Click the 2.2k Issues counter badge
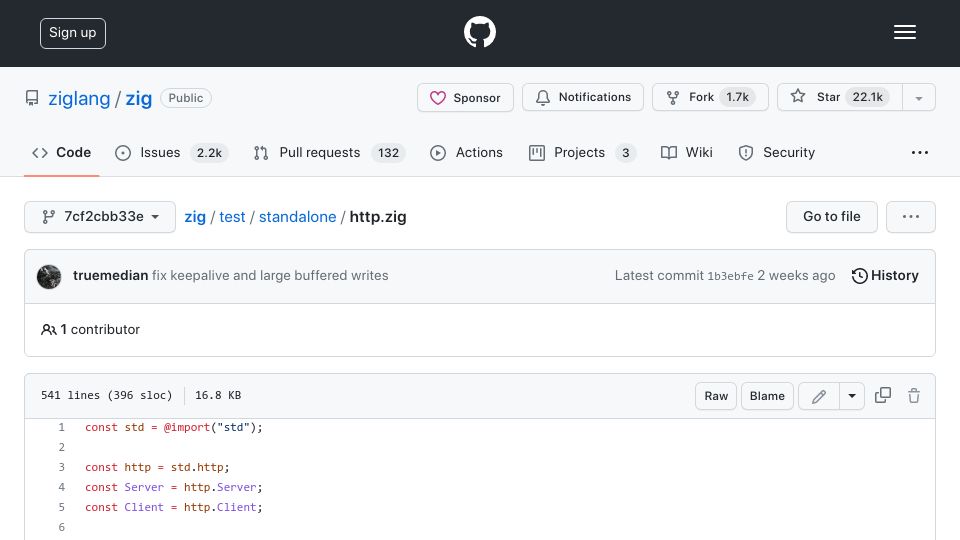 point(209,152)
